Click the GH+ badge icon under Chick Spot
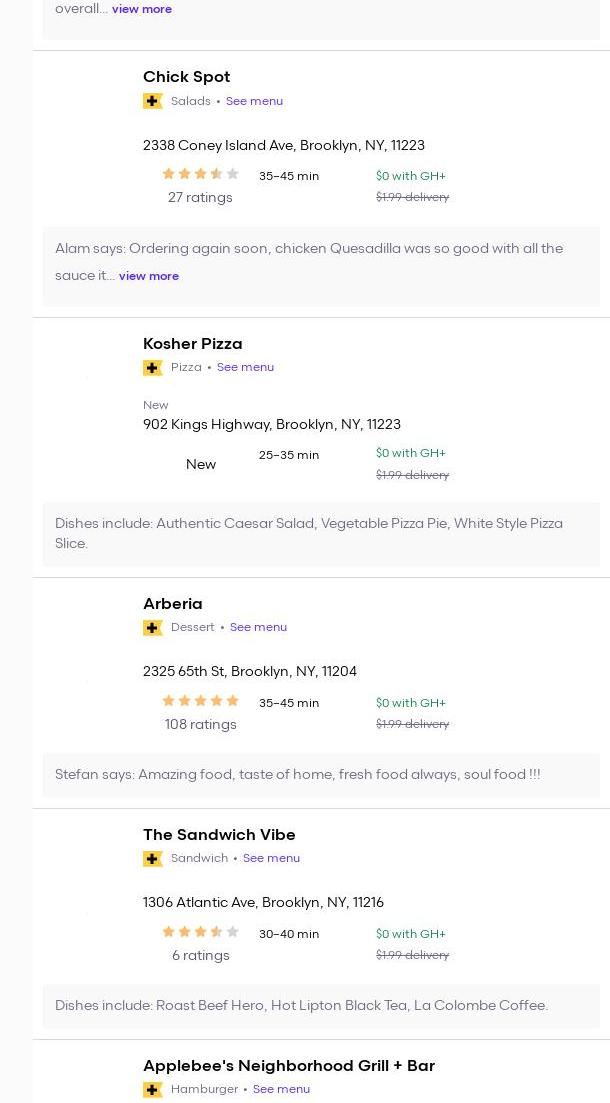 point(153,101)
